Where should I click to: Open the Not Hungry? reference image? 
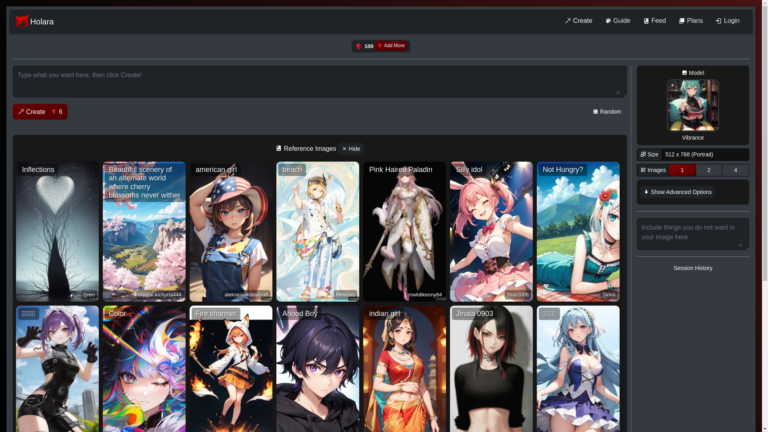578,231
